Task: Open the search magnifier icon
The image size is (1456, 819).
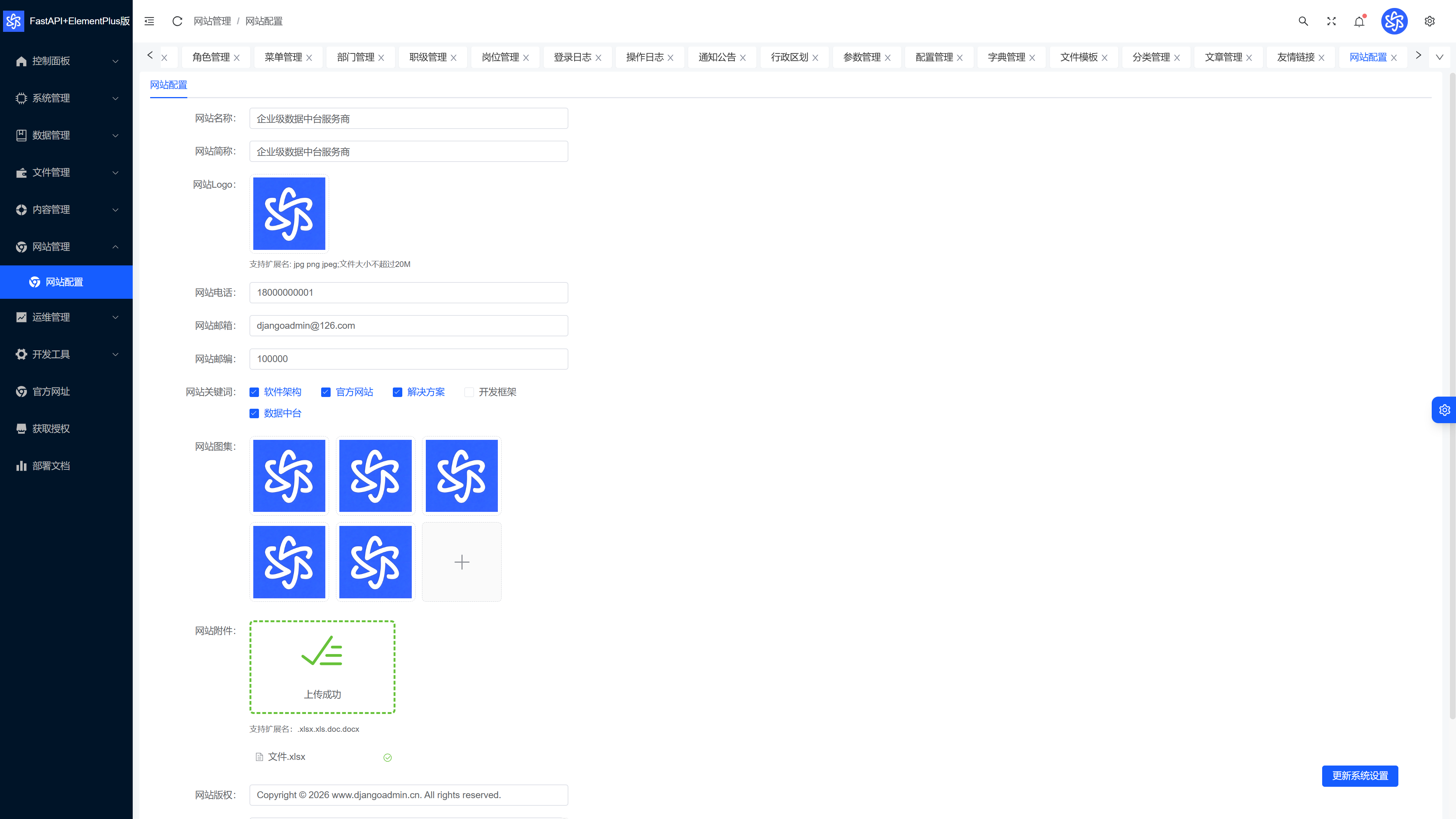Action: tap(1303, 21)
